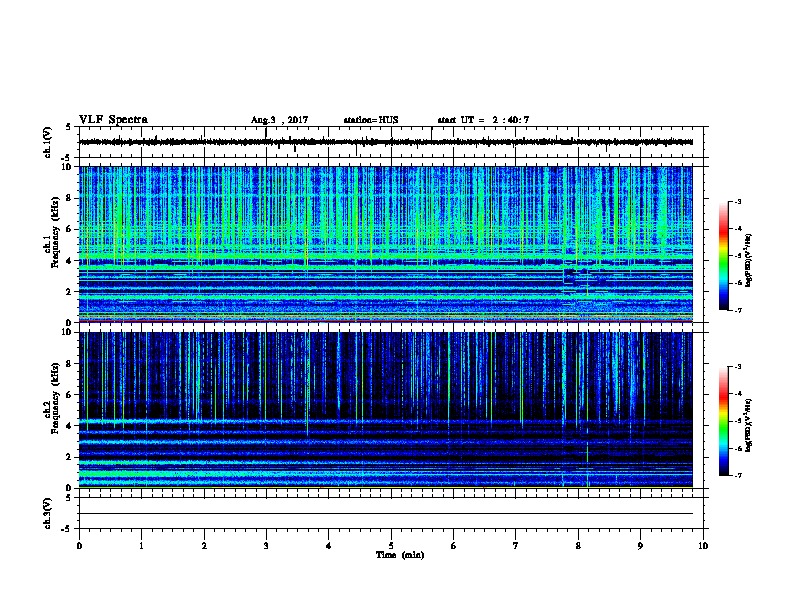This screenshot has height=612, width=792.
Task: Click the flat ch.3 voltage line
Action: click(386, 514)
